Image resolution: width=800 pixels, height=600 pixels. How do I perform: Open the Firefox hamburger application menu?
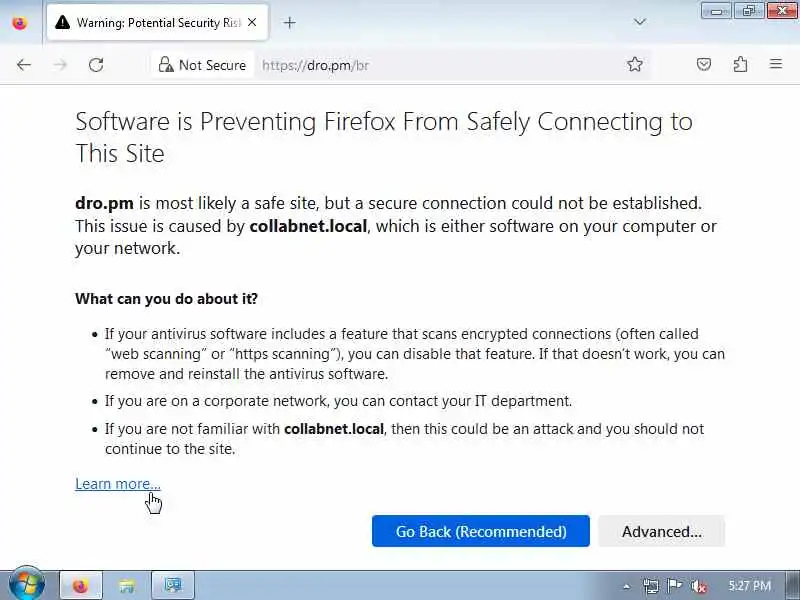[x=776, y=65]
